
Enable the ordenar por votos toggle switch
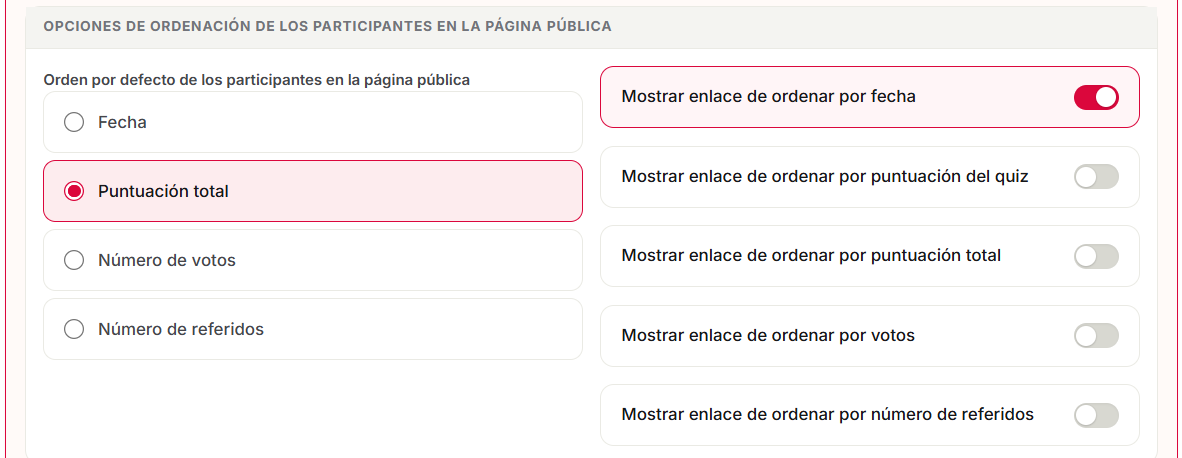click(1096, 336)
